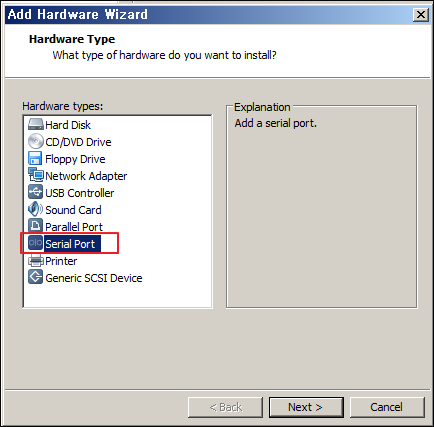
Task: Click the Generic SCSI Device icon
Action: (x=35, y=277)
